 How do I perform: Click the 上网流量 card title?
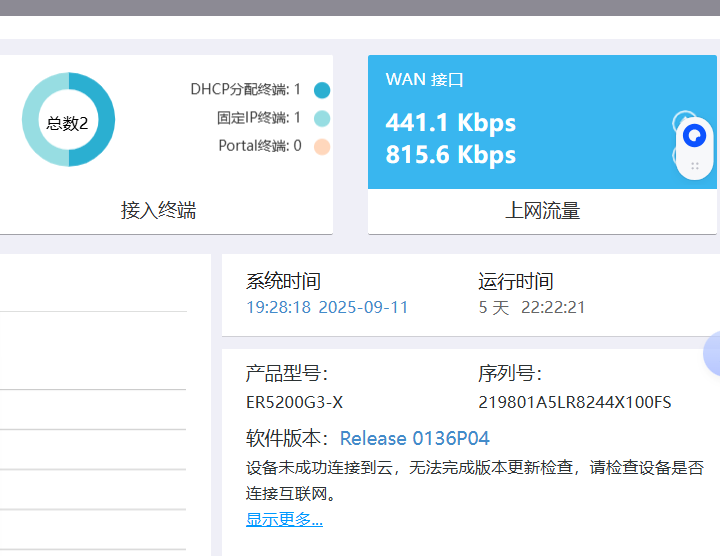tap(542, 211)
